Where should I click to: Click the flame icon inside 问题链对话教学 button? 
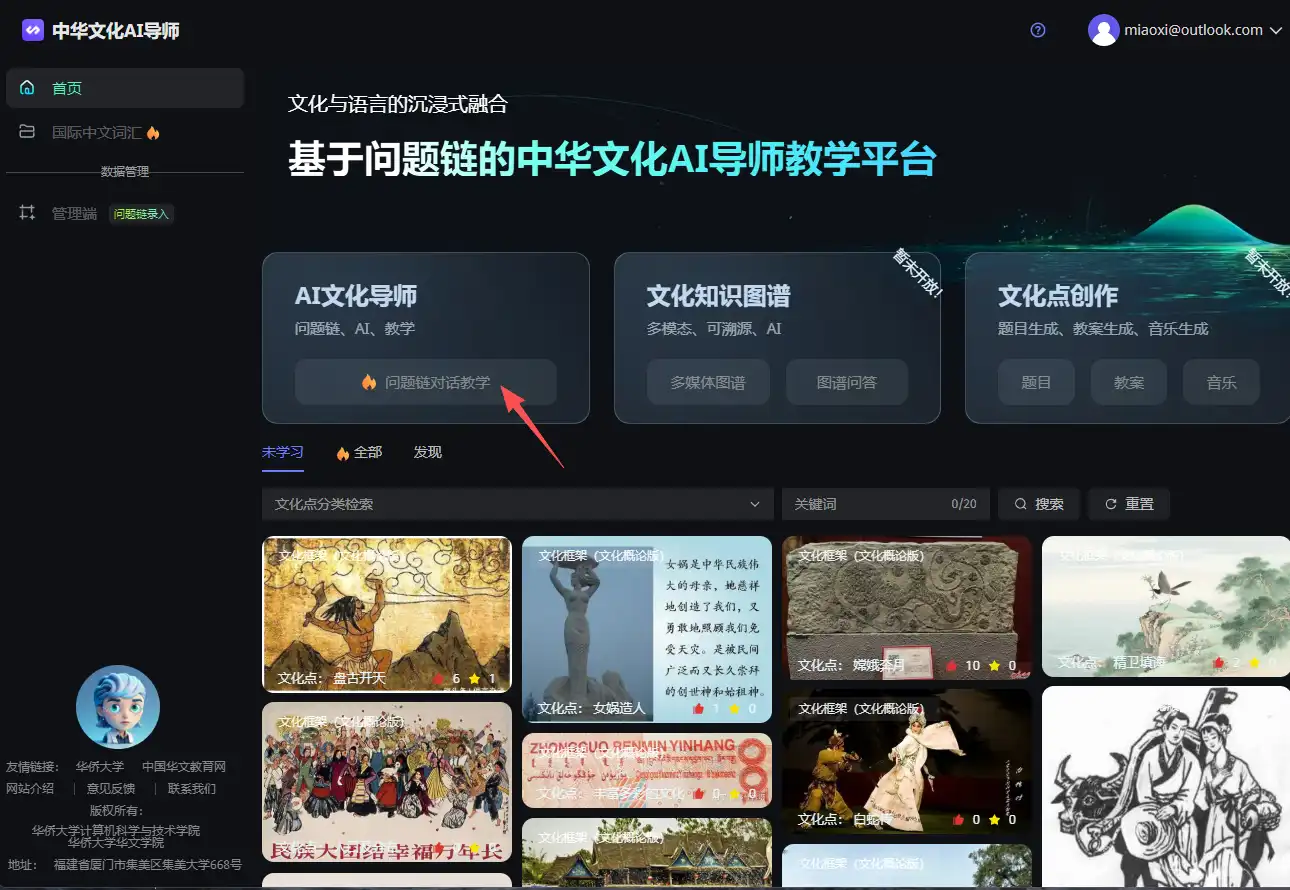368,382
